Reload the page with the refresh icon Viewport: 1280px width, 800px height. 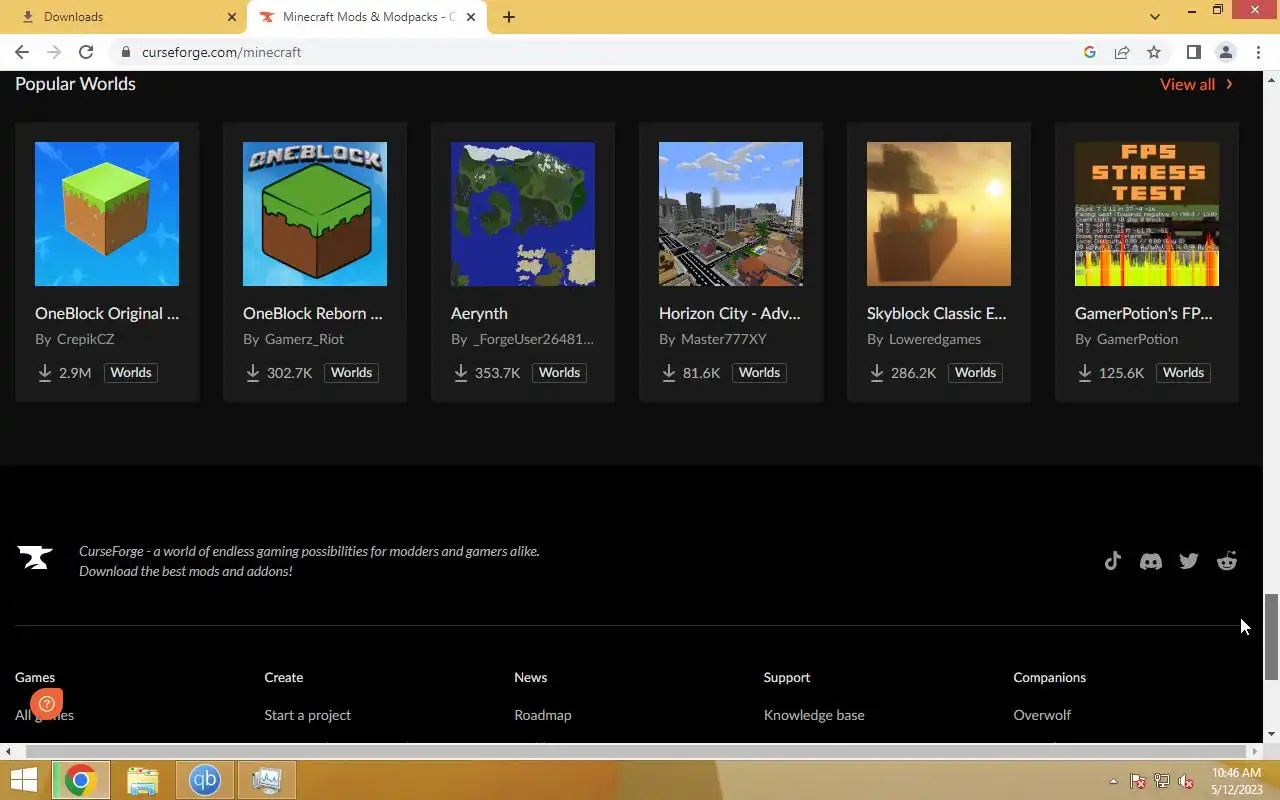[86, 52]
